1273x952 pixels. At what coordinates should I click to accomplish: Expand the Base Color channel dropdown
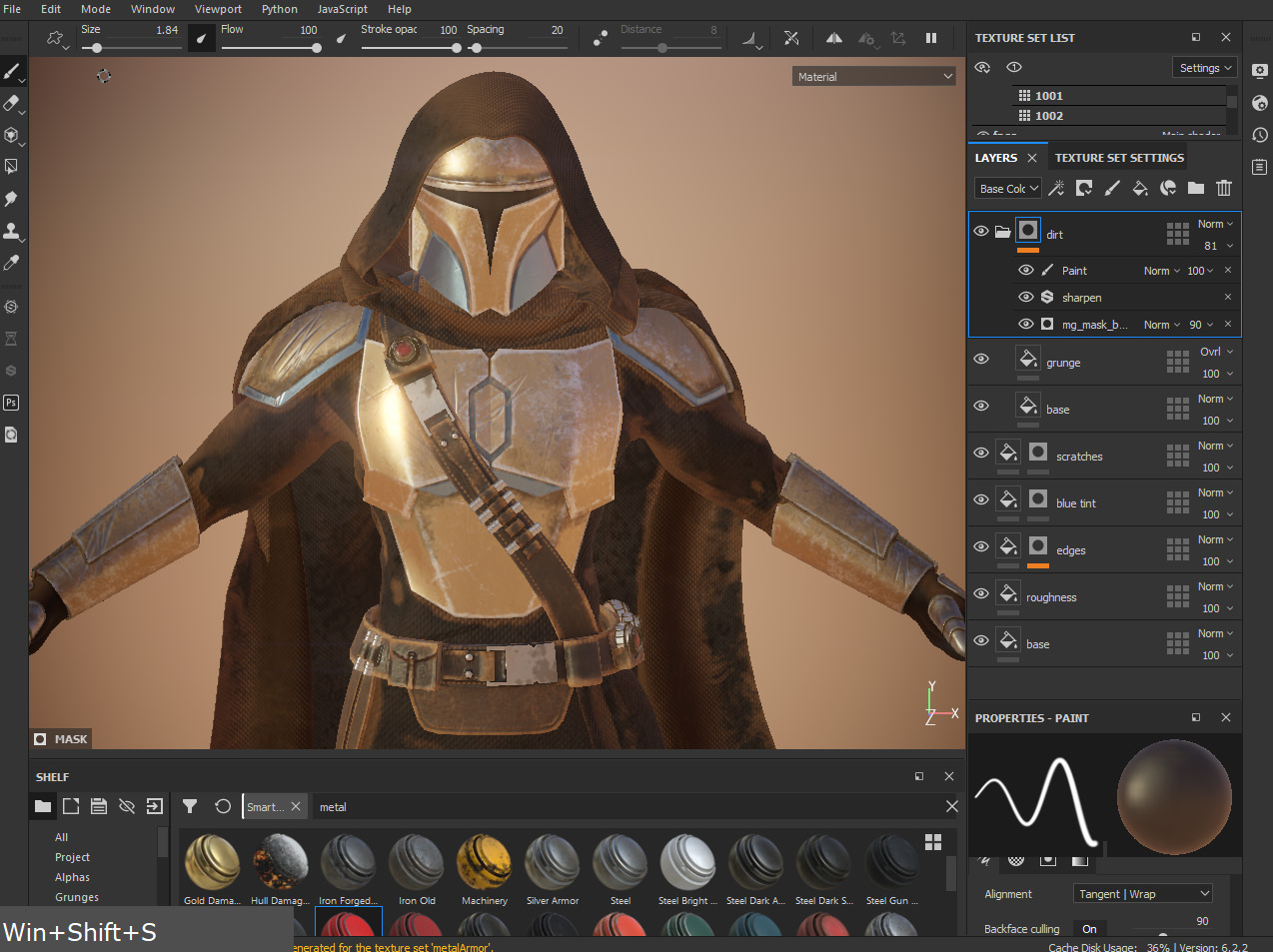coord(1008,189)
